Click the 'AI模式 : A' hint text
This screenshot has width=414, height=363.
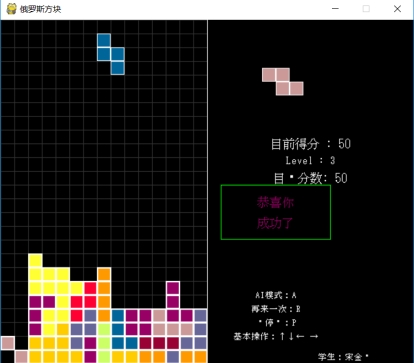pos(276,295)
